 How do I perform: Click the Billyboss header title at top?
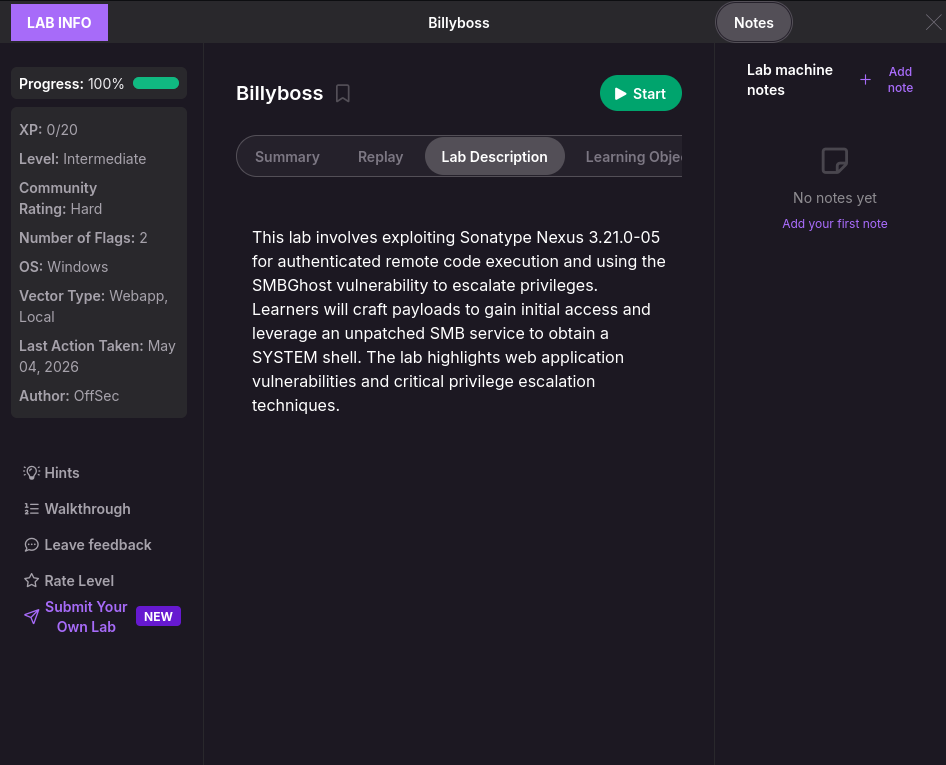[x=459, y=23]
